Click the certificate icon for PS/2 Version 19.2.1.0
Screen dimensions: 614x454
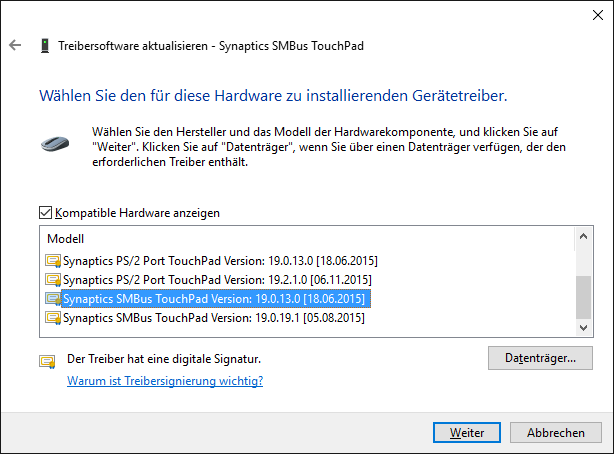[x=53, y=280]
